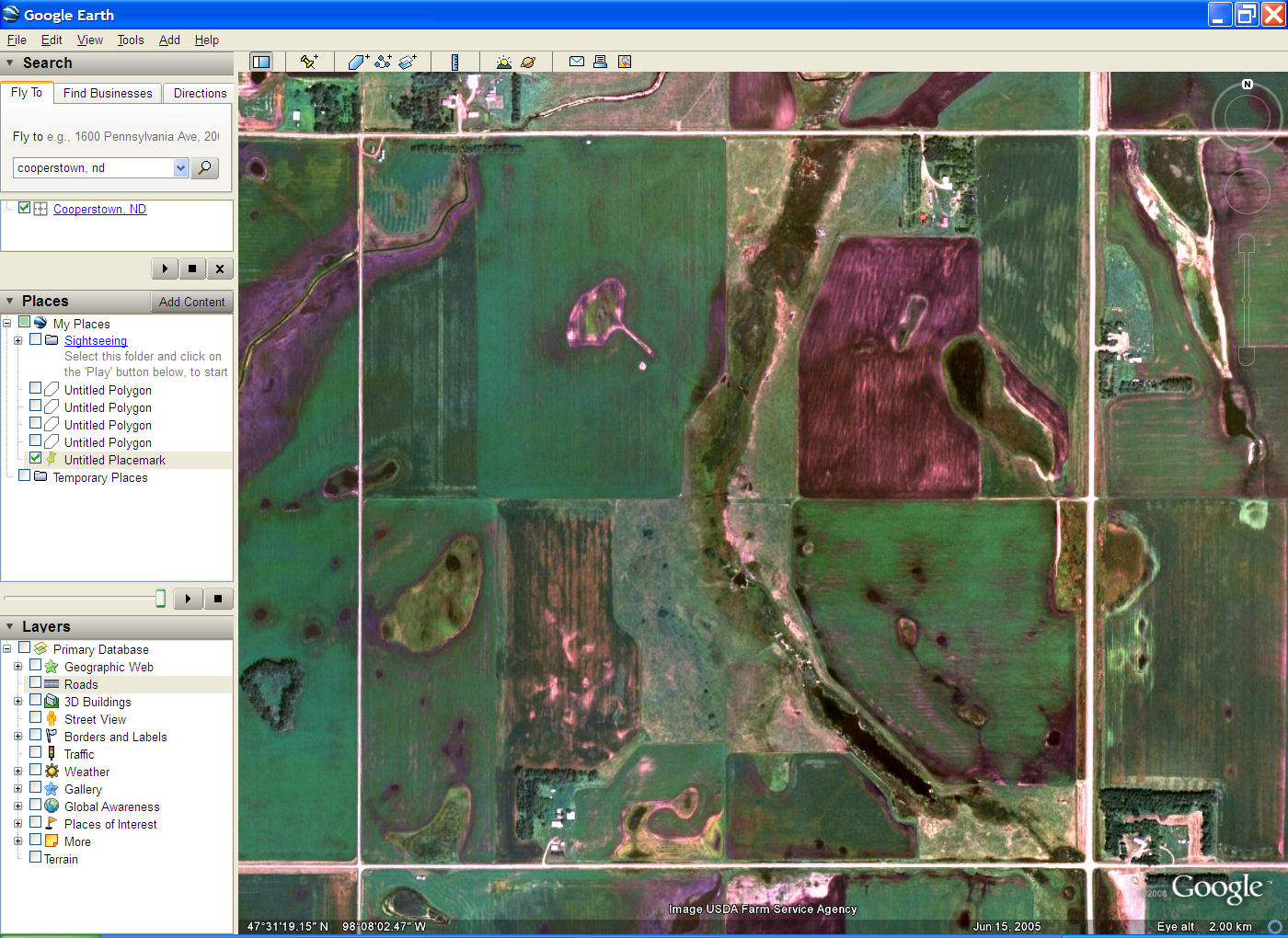Switch to Directions tab

[x=200, y=93]
